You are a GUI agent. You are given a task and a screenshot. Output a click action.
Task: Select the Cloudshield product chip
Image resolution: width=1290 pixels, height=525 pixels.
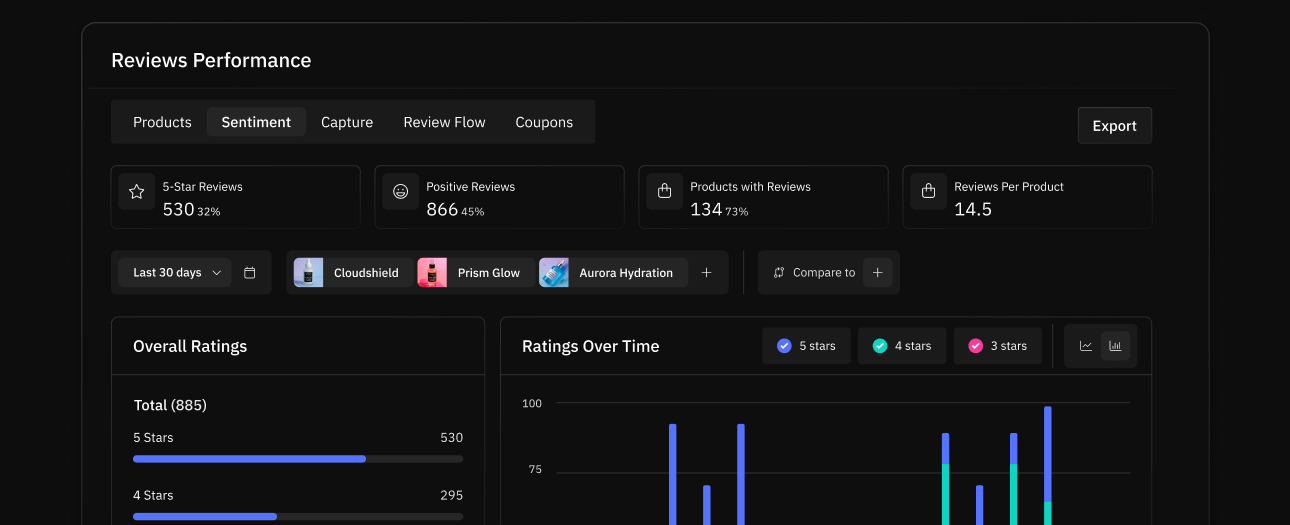(353, 273)
